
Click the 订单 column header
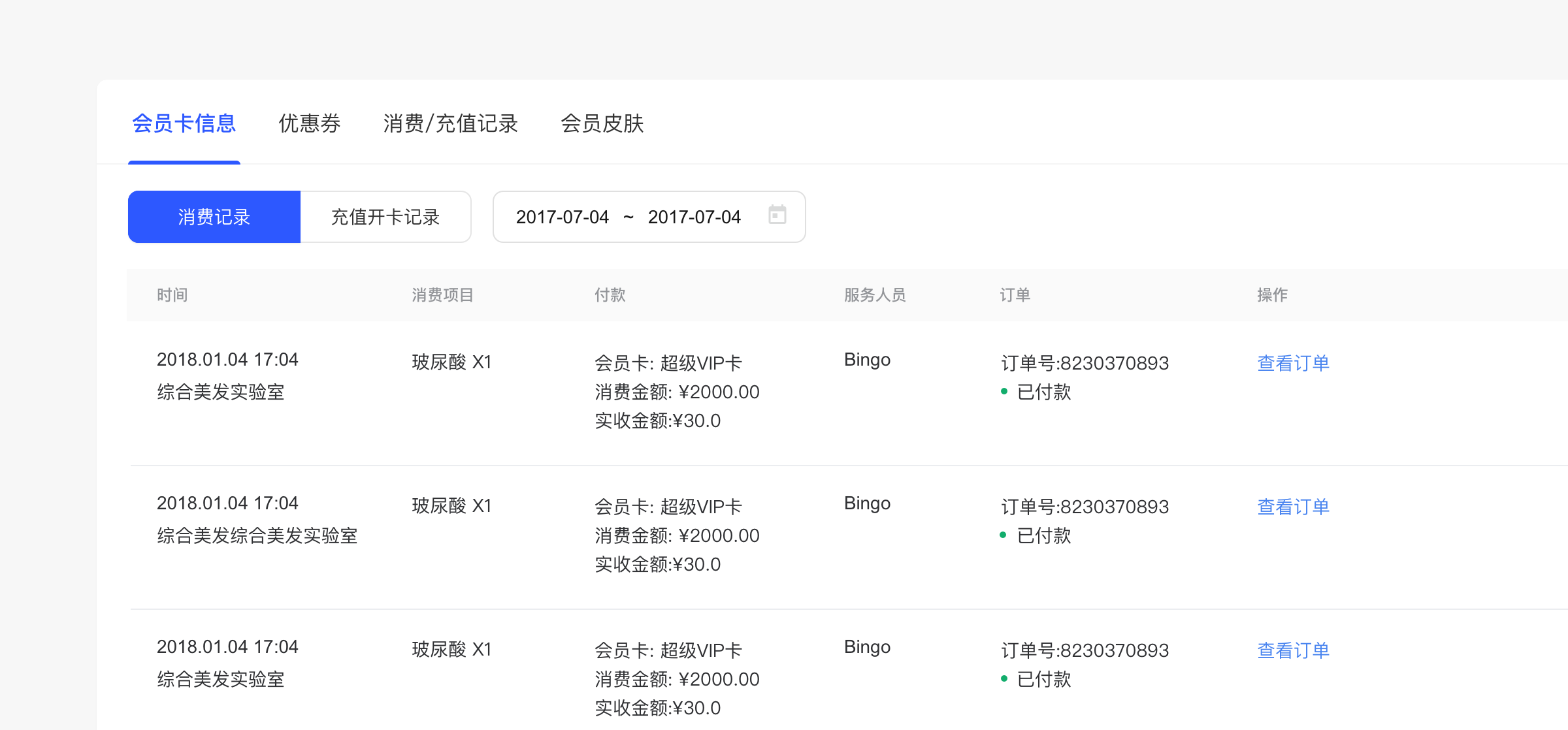[x=1015, y=295]
